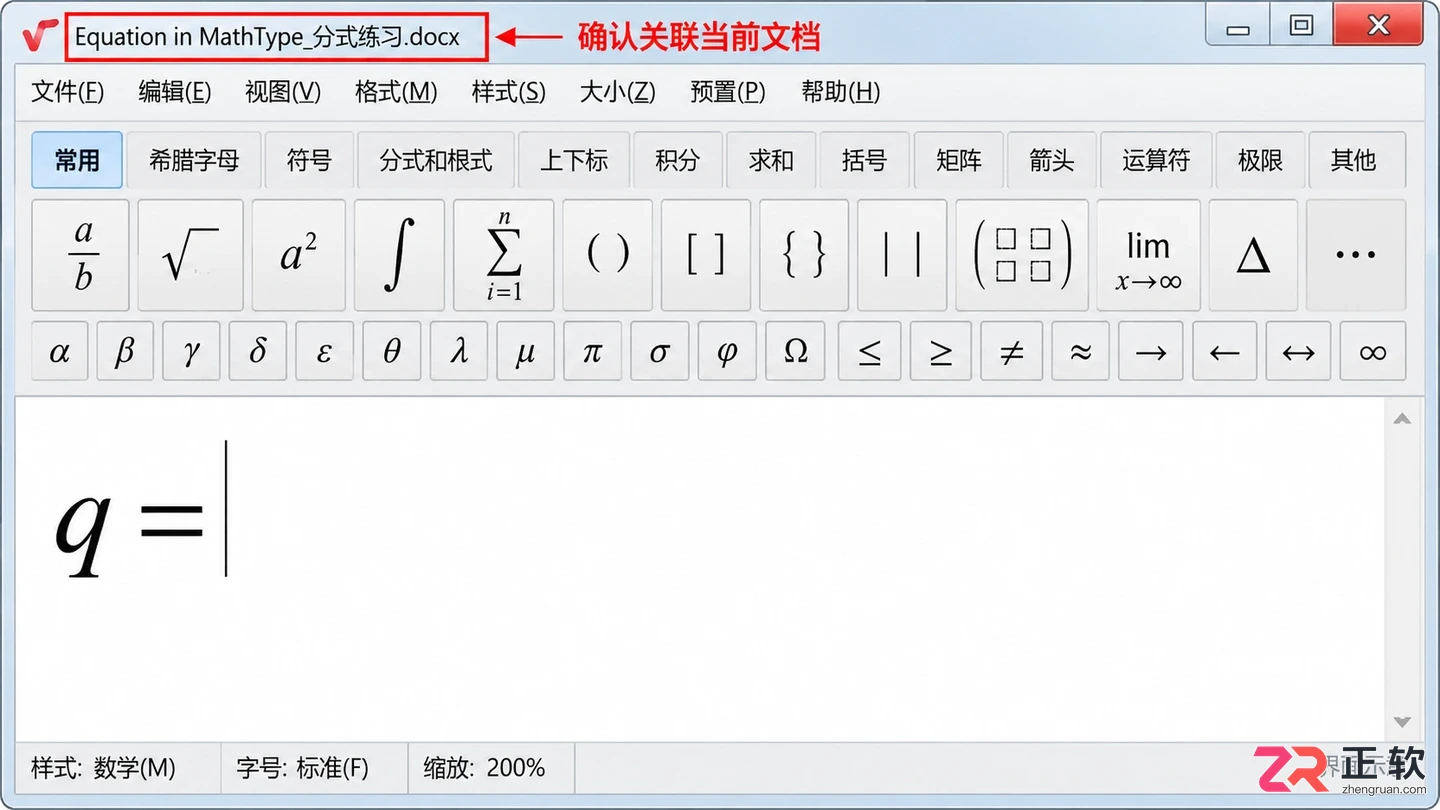Insert the double-headed arrow symbol

[x=1298, y=351]
